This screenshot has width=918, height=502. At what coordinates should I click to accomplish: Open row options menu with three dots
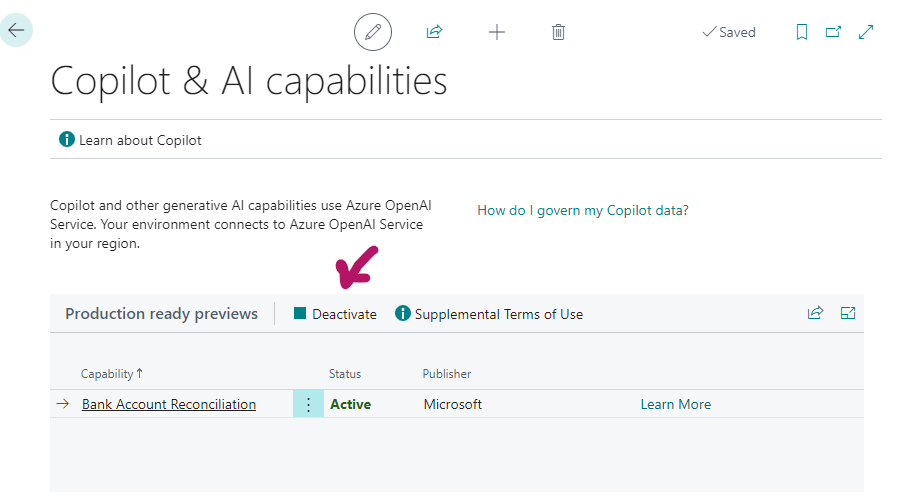(x=308, y=404)
